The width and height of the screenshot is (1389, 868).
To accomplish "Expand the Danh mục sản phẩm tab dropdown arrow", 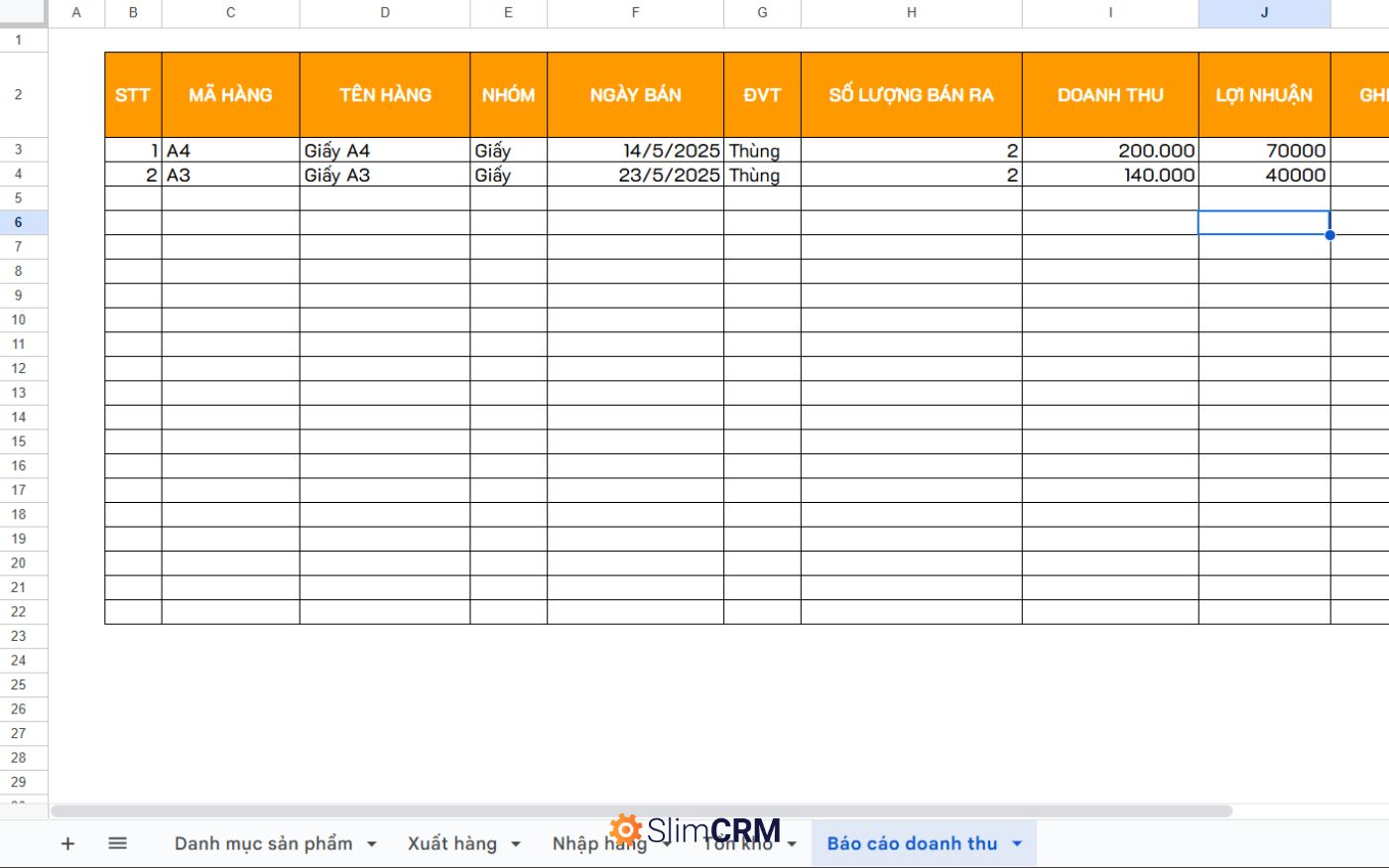I will coord(372,844).
